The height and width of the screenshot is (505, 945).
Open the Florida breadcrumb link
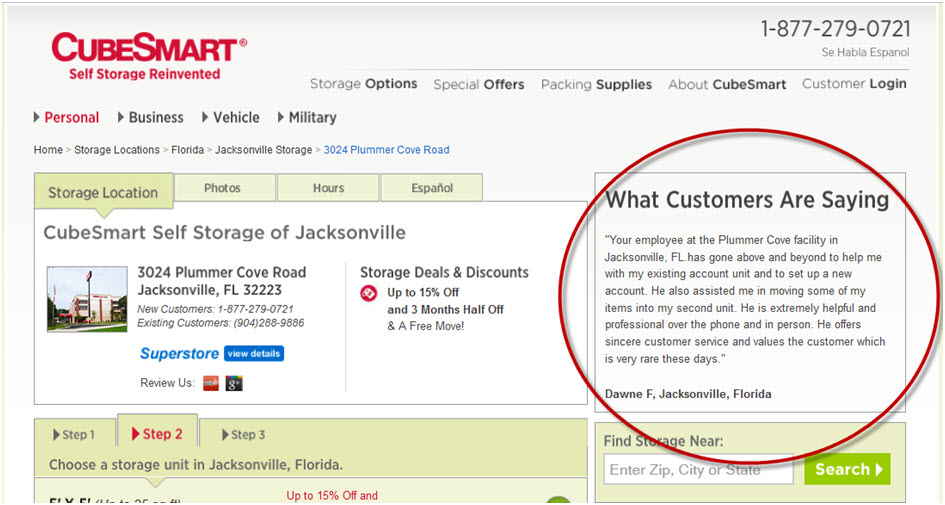187,150
